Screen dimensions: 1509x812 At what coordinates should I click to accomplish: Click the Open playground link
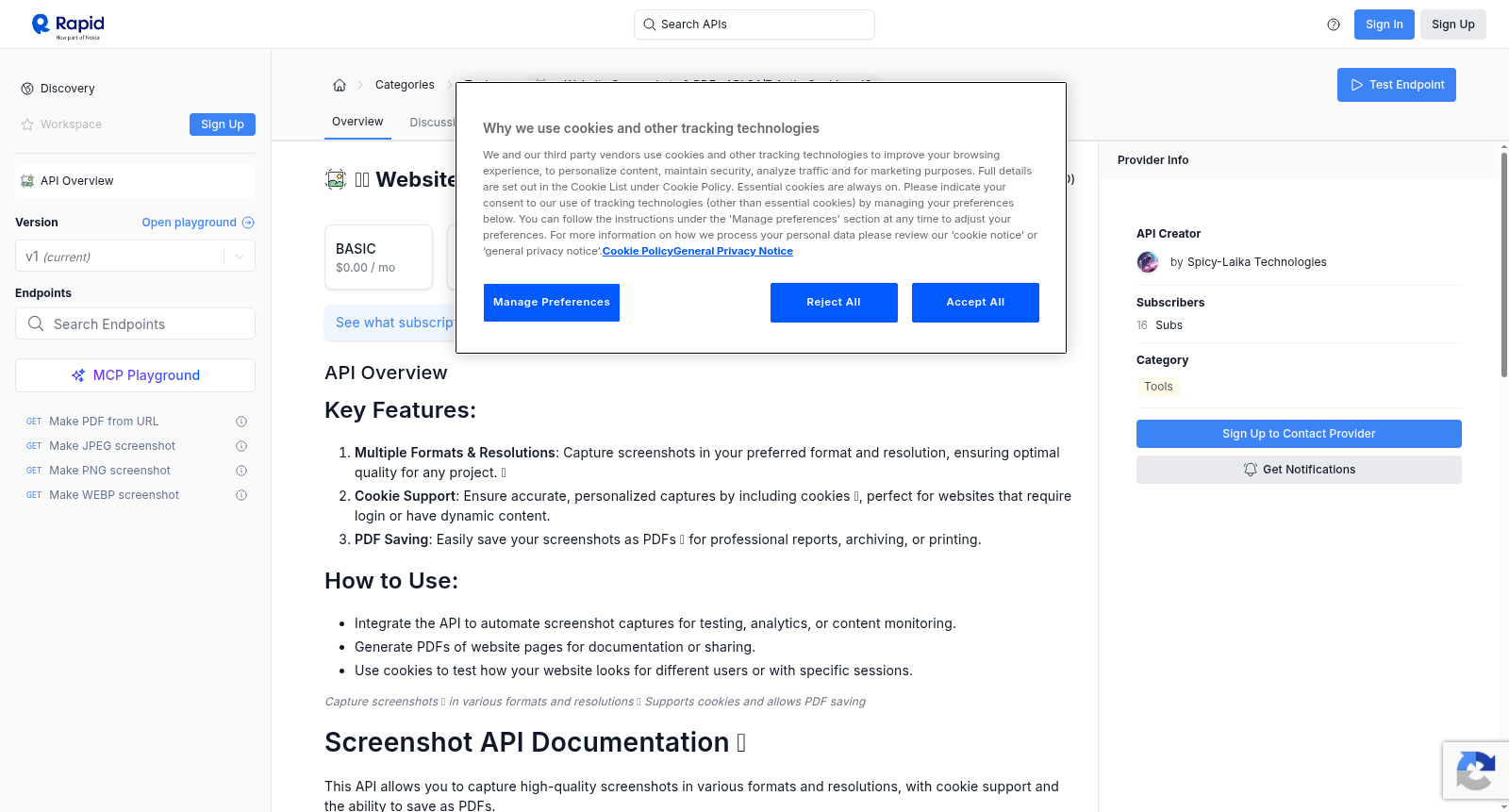pos(189,223)
